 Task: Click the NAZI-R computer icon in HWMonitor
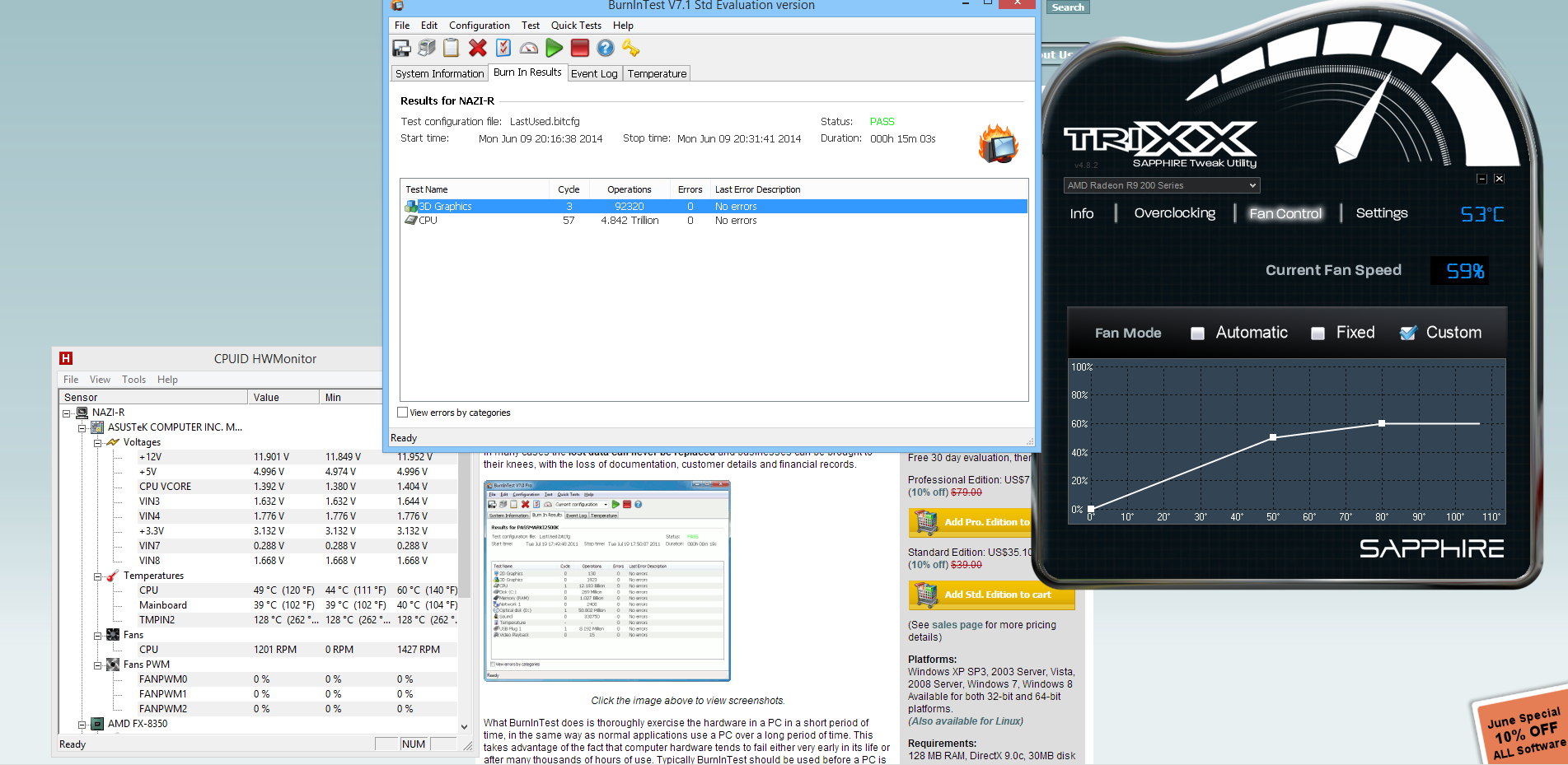(82, 413)
